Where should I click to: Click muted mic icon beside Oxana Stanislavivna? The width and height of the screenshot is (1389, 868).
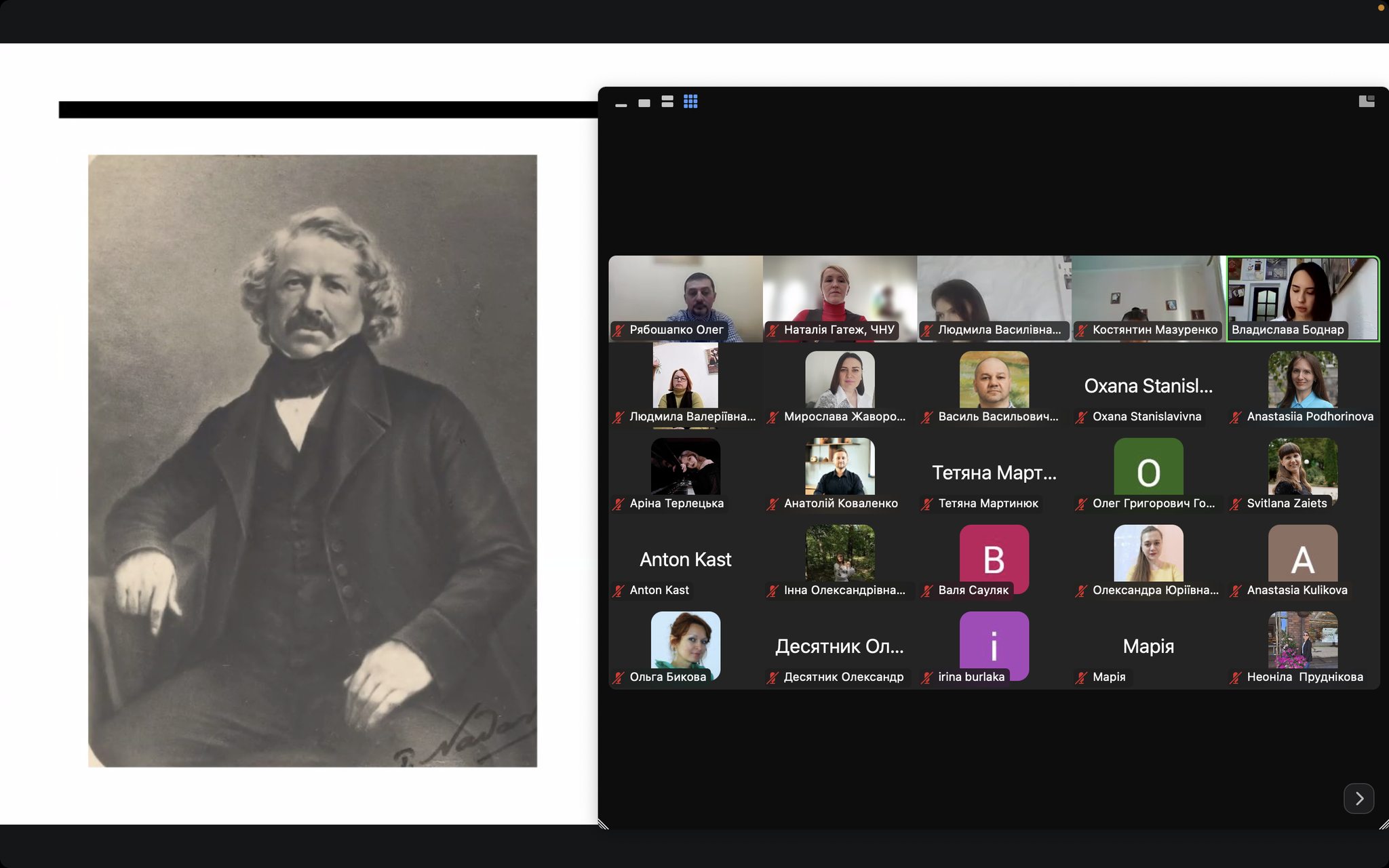pos(1082,417)
